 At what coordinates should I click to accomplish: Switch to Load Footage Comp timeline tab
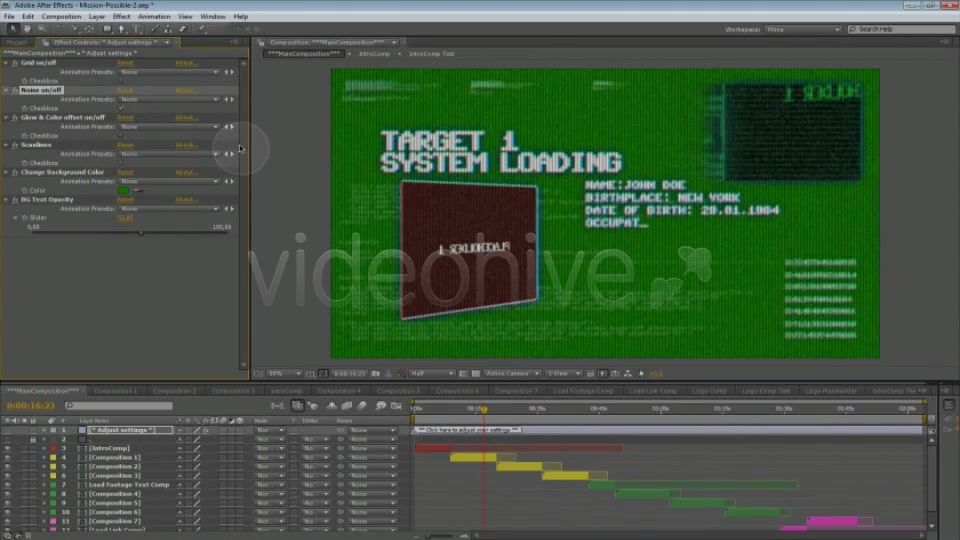[583, 391]
